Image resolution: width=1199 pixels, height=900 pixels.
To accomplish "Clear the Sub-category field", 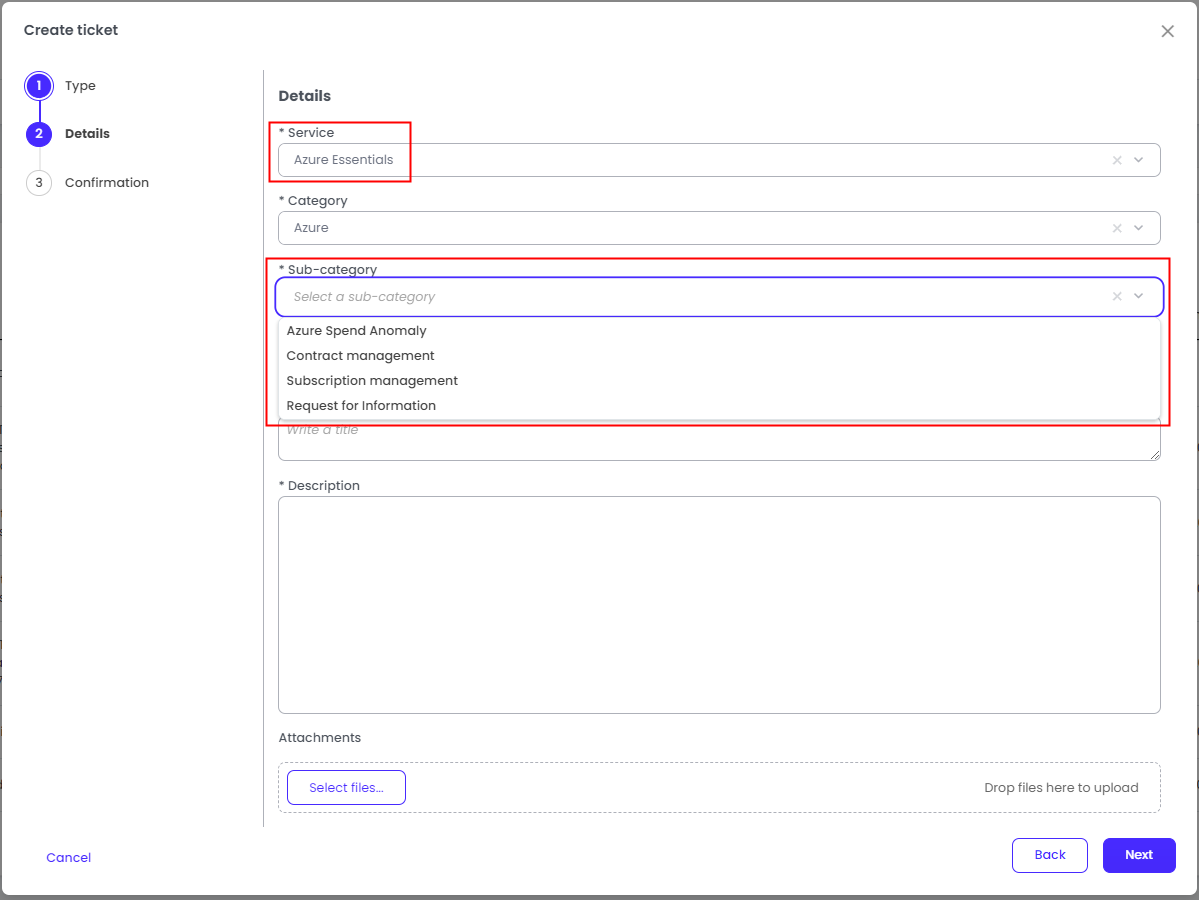I will pos(1117,297).
